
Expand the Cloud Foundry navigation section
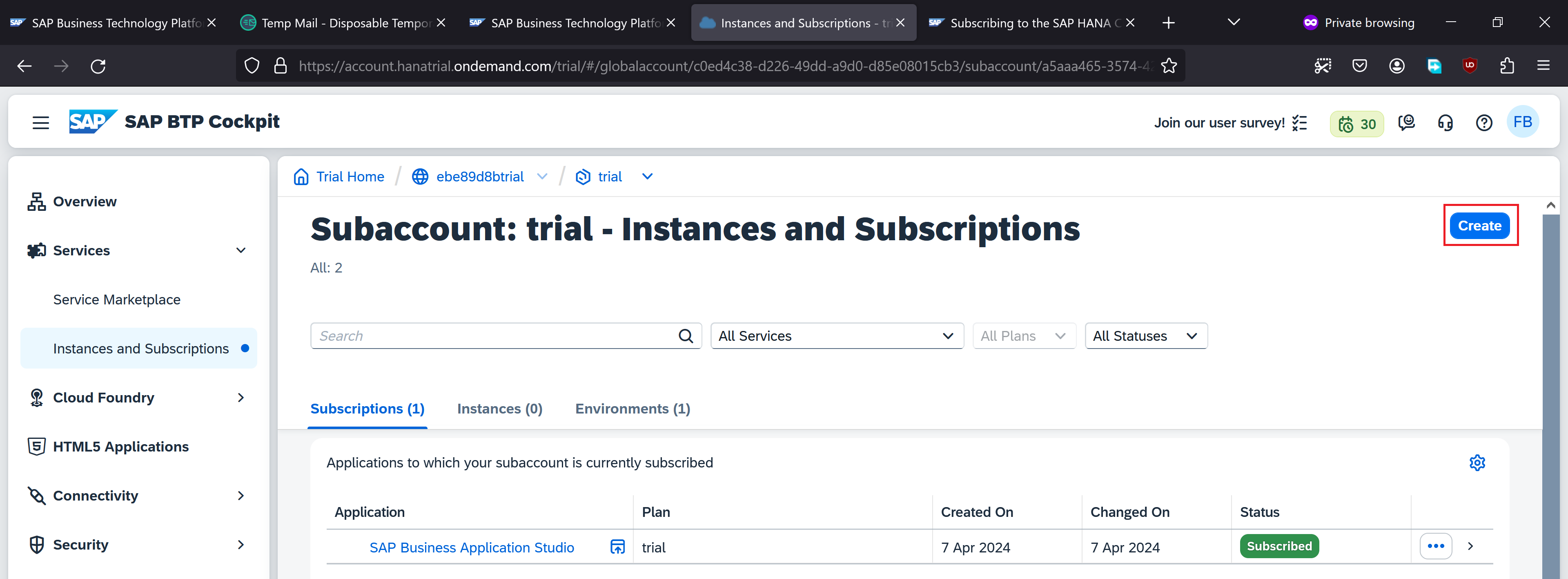(x=241, y=398)
